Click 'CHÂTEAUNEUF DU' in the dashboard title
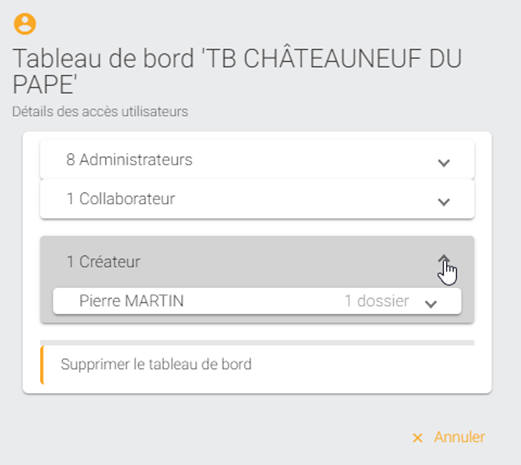Viewport: 521px width, 465px height. pos(353,59)
